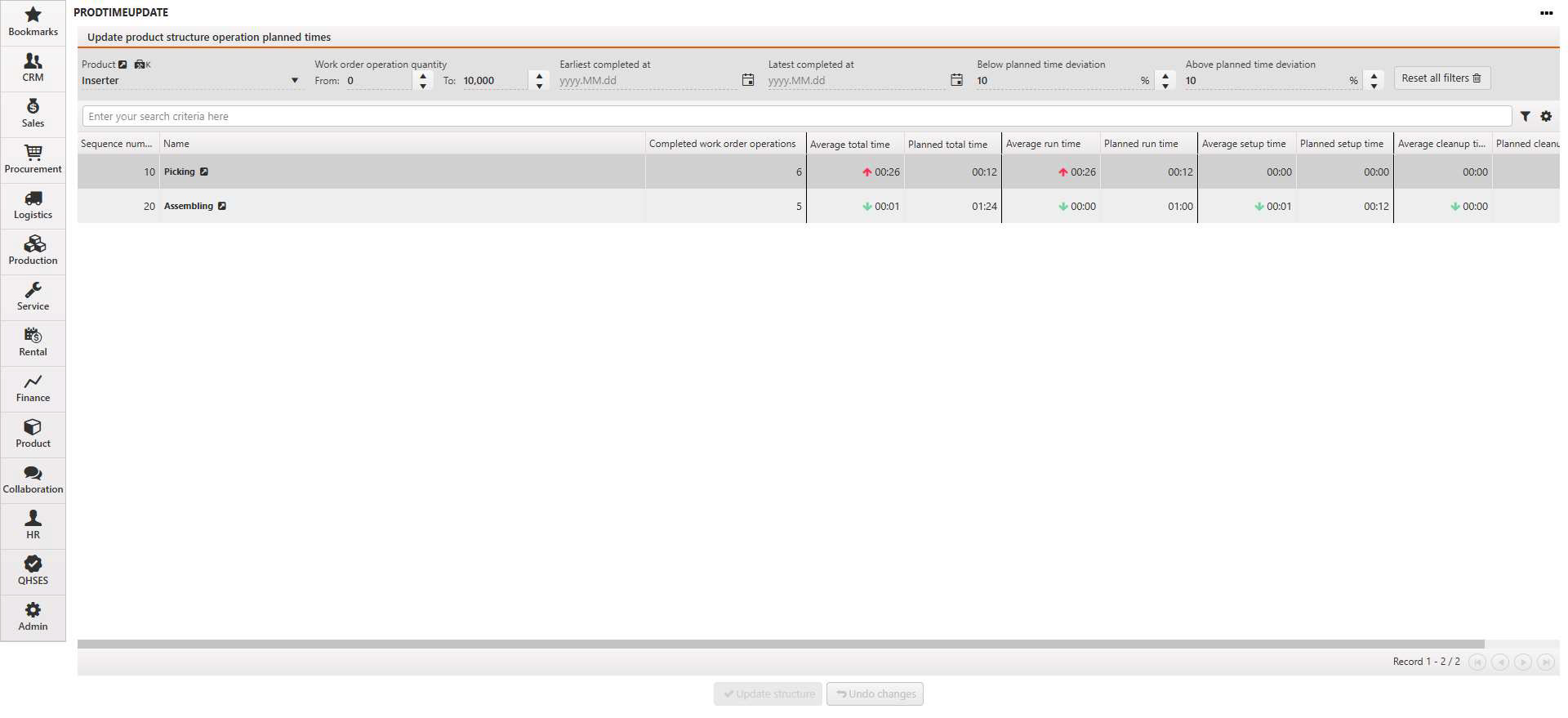Viewport: 1568px width, 718px height.
Task: Open the Admin menu in the sidebar
Action: (x=33, y=616)
